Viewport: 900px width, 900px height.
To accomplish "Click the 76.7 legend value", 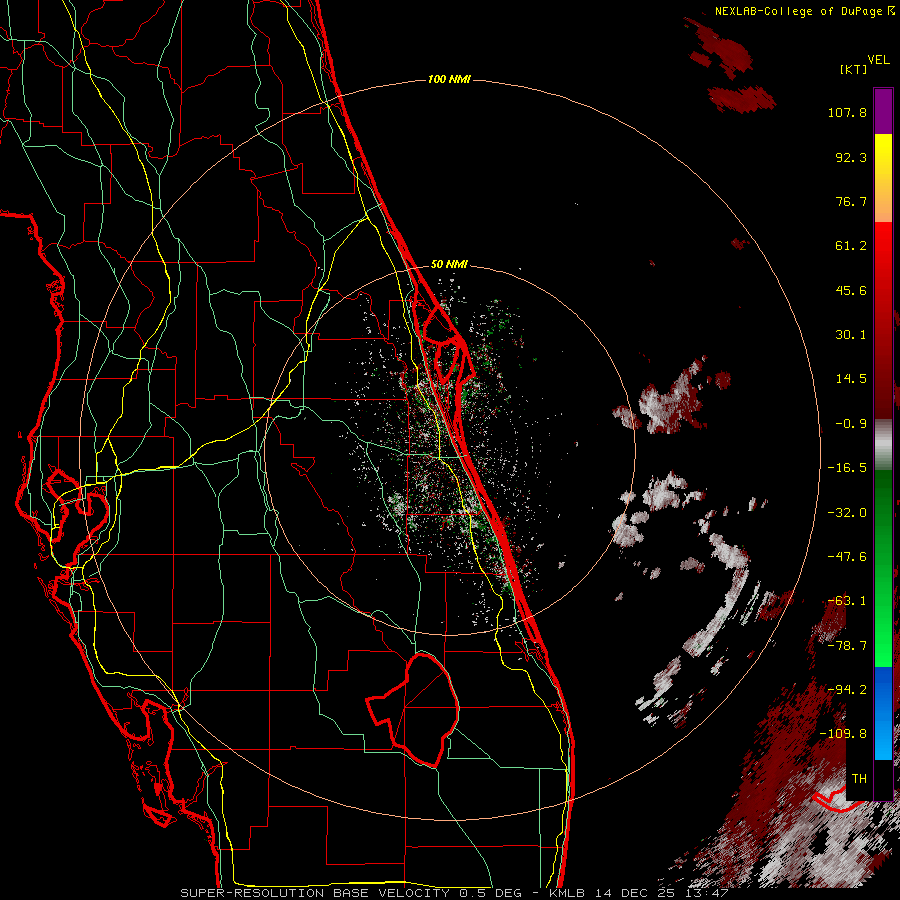I will click(851, 201).
